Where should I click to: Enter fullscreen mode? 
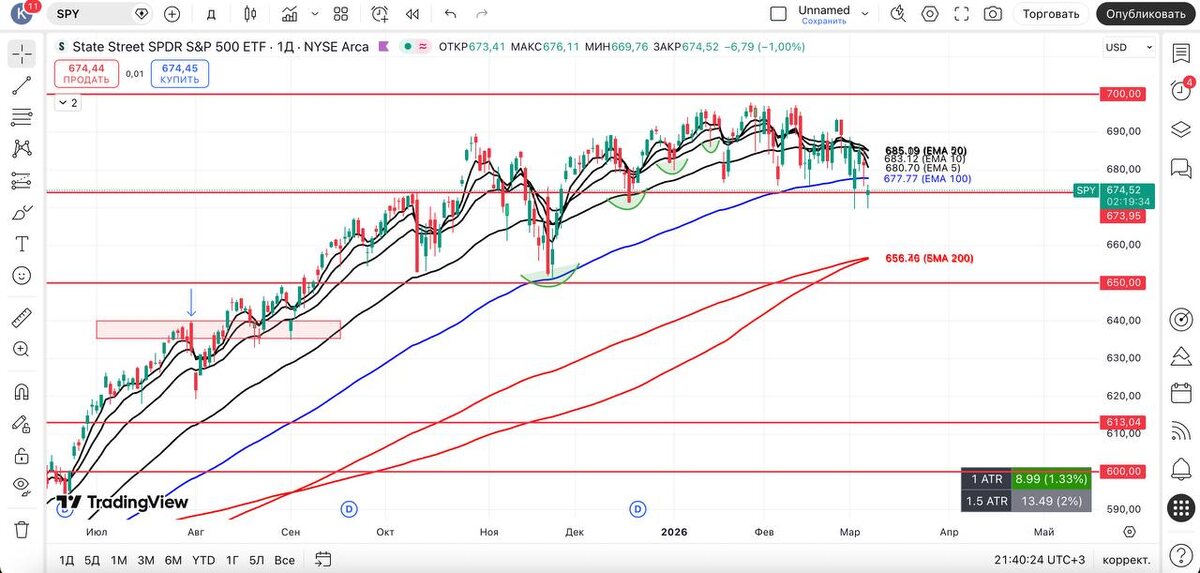click(962, 14)
